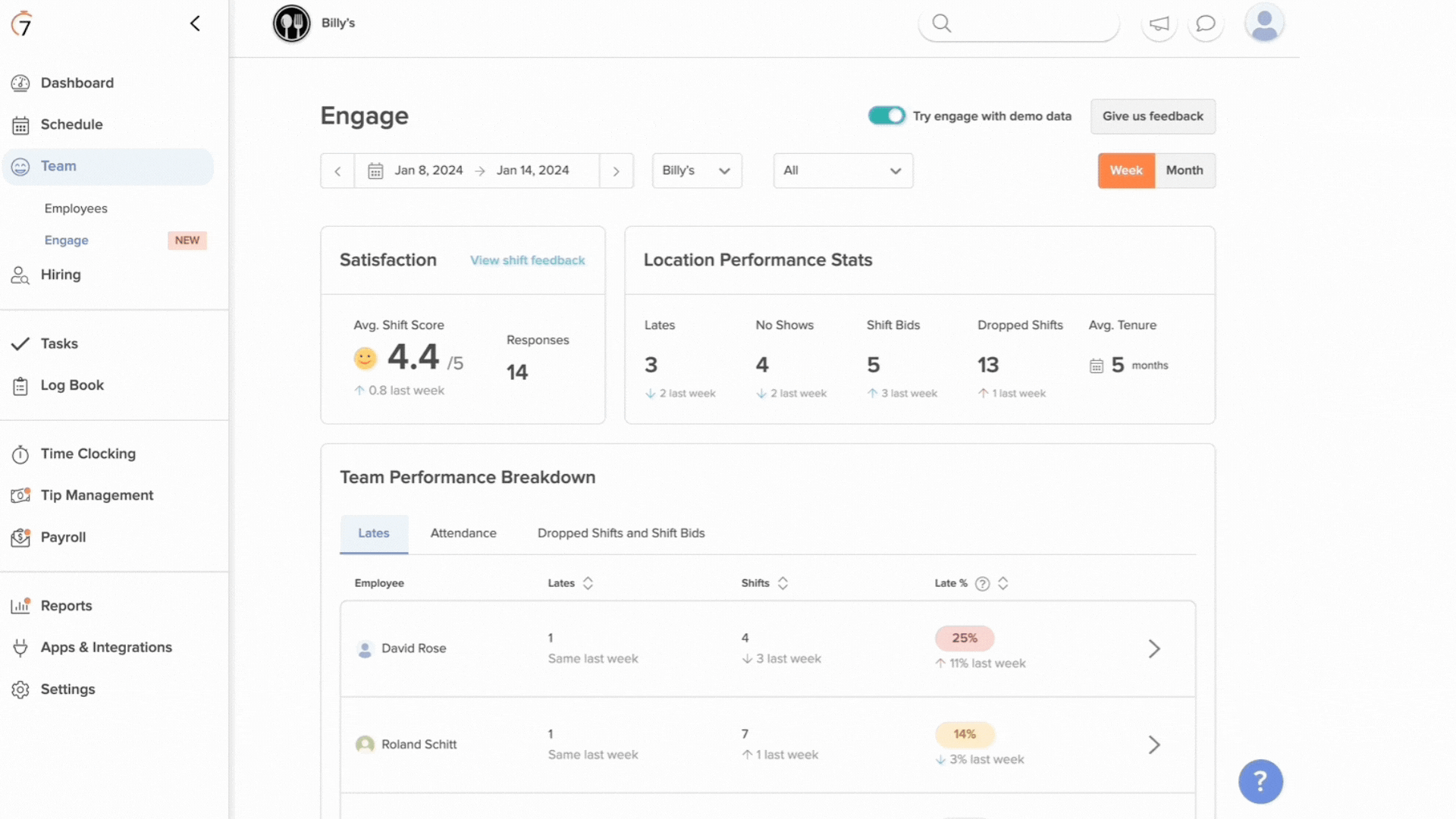
Task: Click the megaphone announcements icon
Action: click(1159, 24)
